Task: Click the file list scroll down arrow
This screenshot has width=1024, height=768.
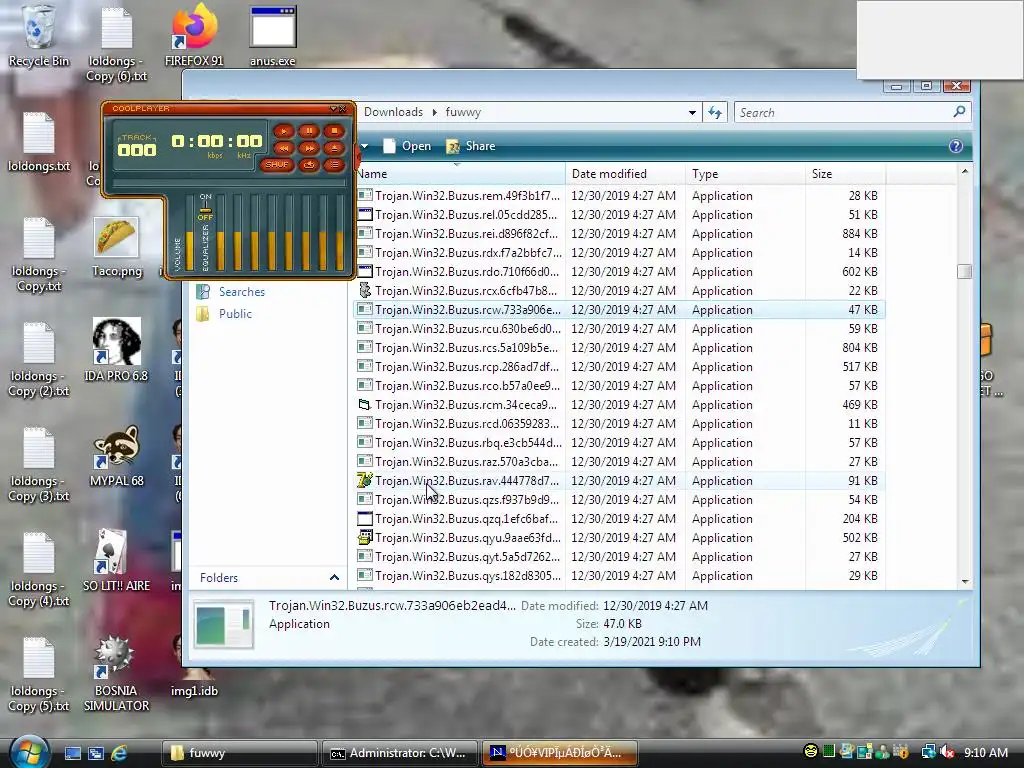Action: (965, 581)
